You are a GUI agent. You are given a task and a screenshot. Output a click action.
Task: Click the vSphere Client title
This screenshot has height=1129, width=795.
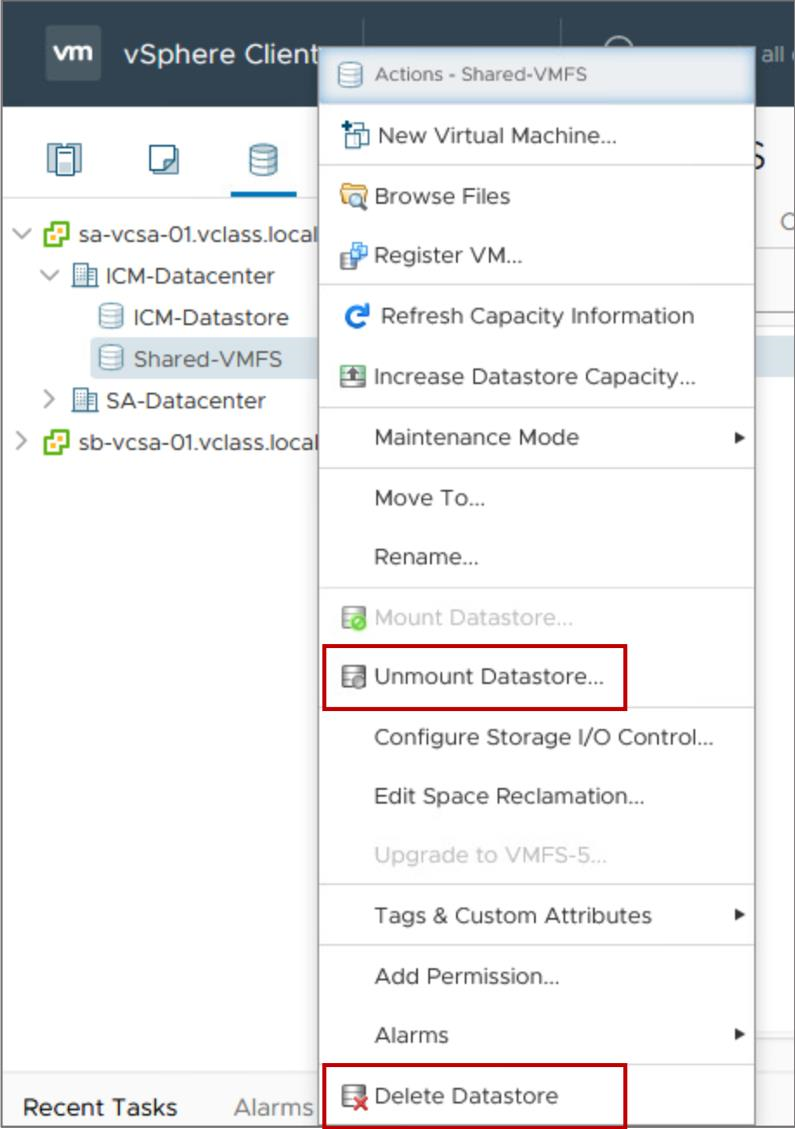220,54
